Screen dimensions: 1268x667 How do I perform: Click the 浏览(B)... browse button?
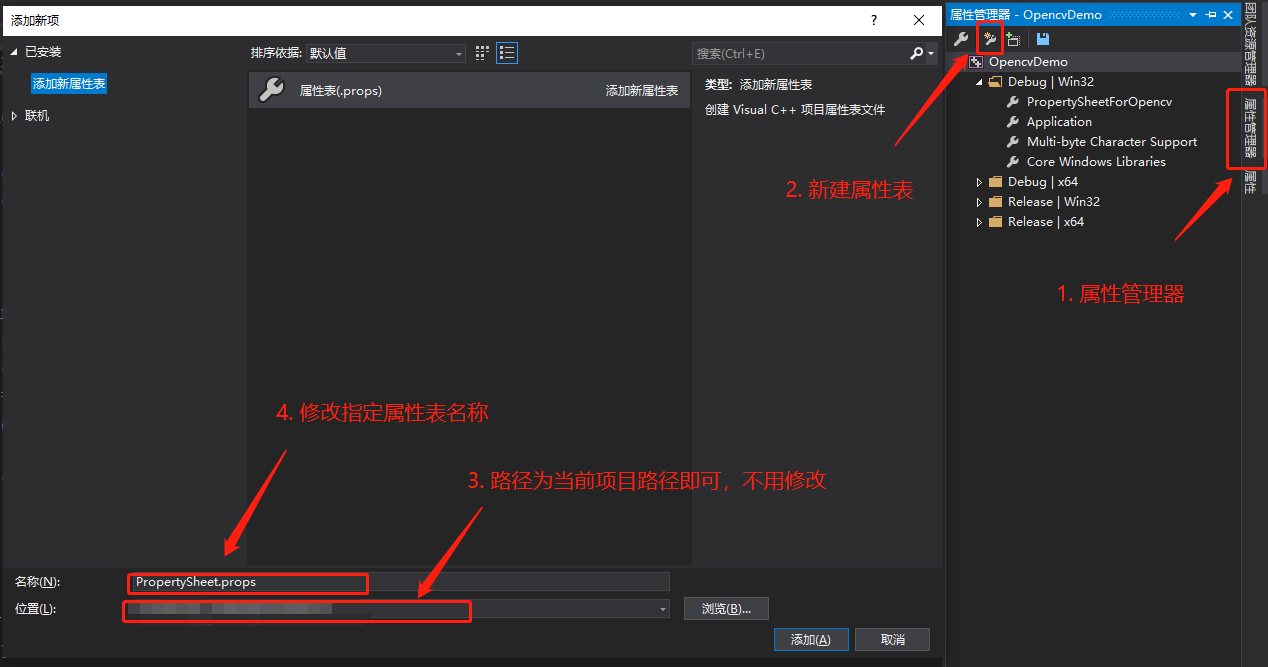[726, 608]
